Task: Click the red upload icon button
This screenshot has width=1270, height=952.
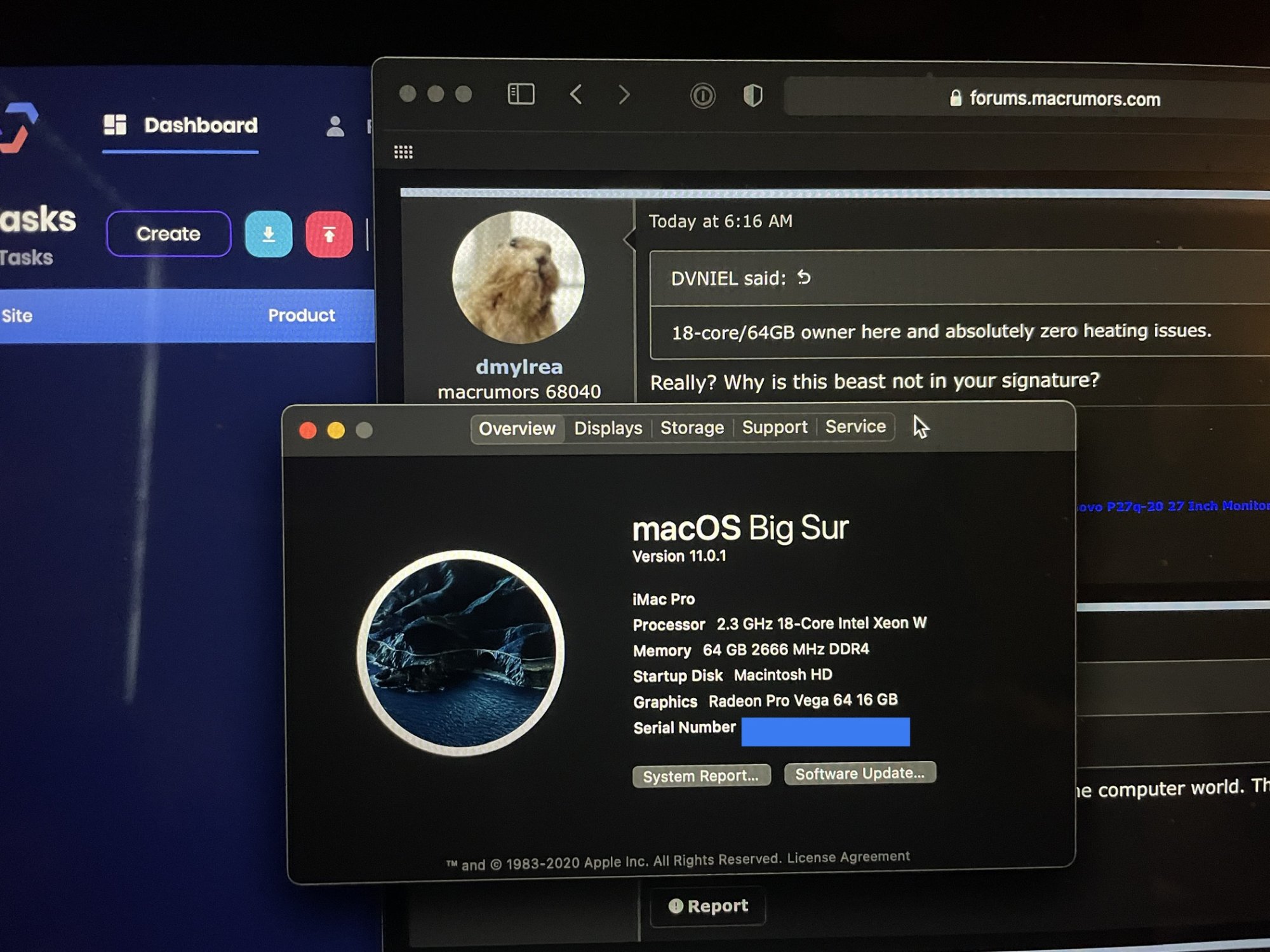Action: click(x=329, y=235)
